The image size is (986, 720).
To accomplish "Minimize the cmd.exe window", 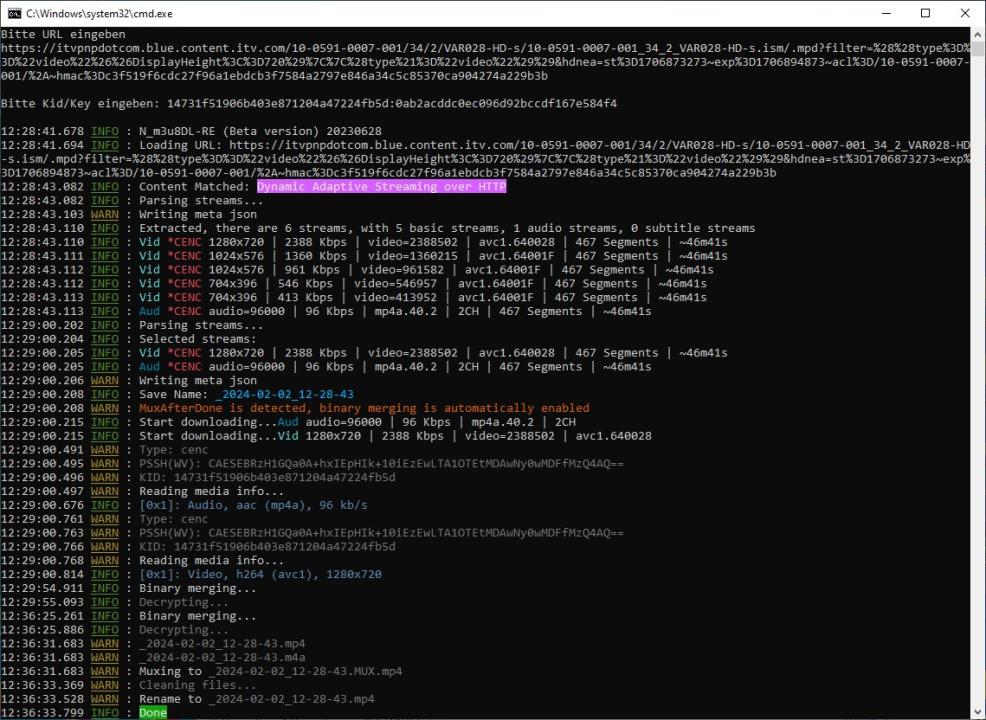I will pos(879,13).
